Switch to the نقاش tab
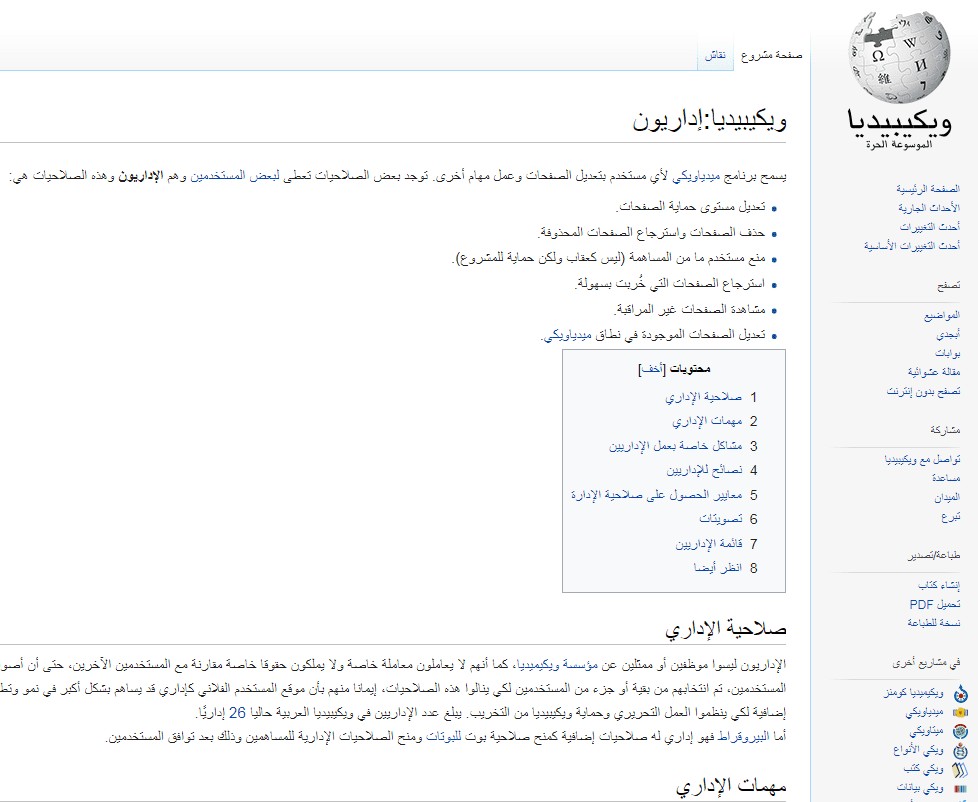 pyautogui.click(x=715, y=55)
